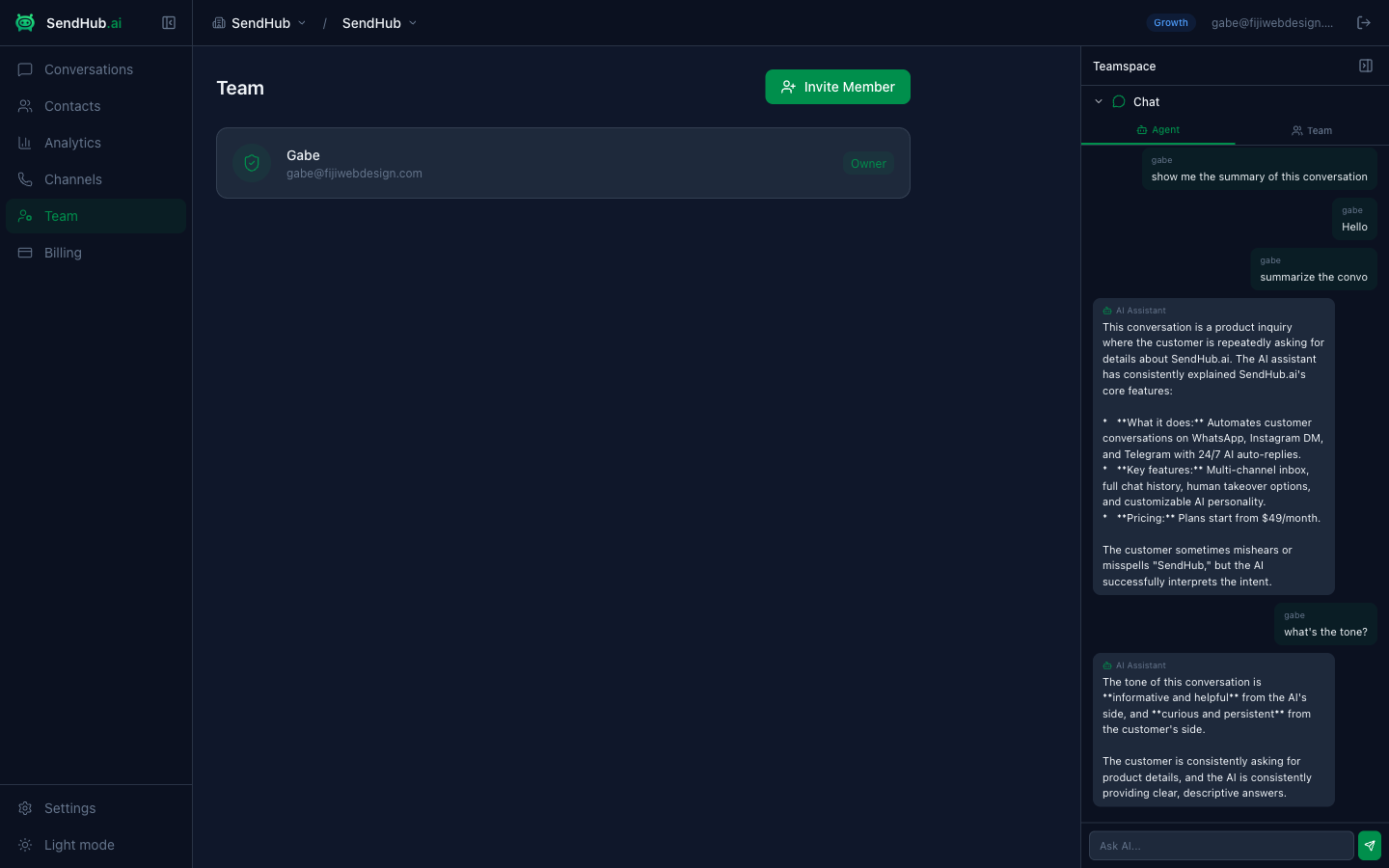Image resolution: width=1389 pixels, height=868 pixels.
Task: Click the Channels phone icon
Action: [x=25, y=179]
